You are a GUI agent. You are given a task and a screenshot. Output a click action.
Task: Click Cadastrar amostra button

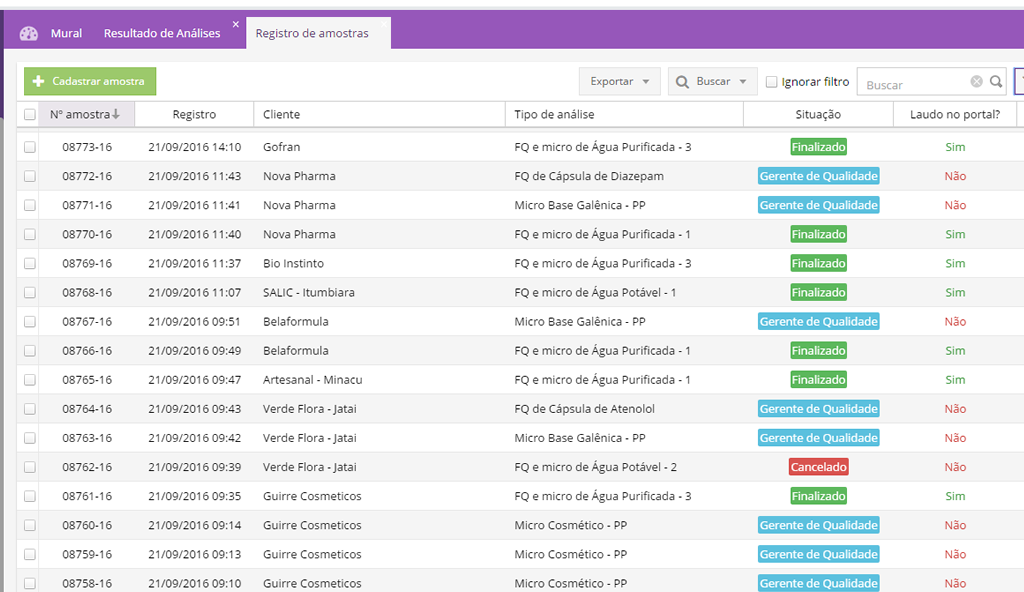(x=90, y=81)
